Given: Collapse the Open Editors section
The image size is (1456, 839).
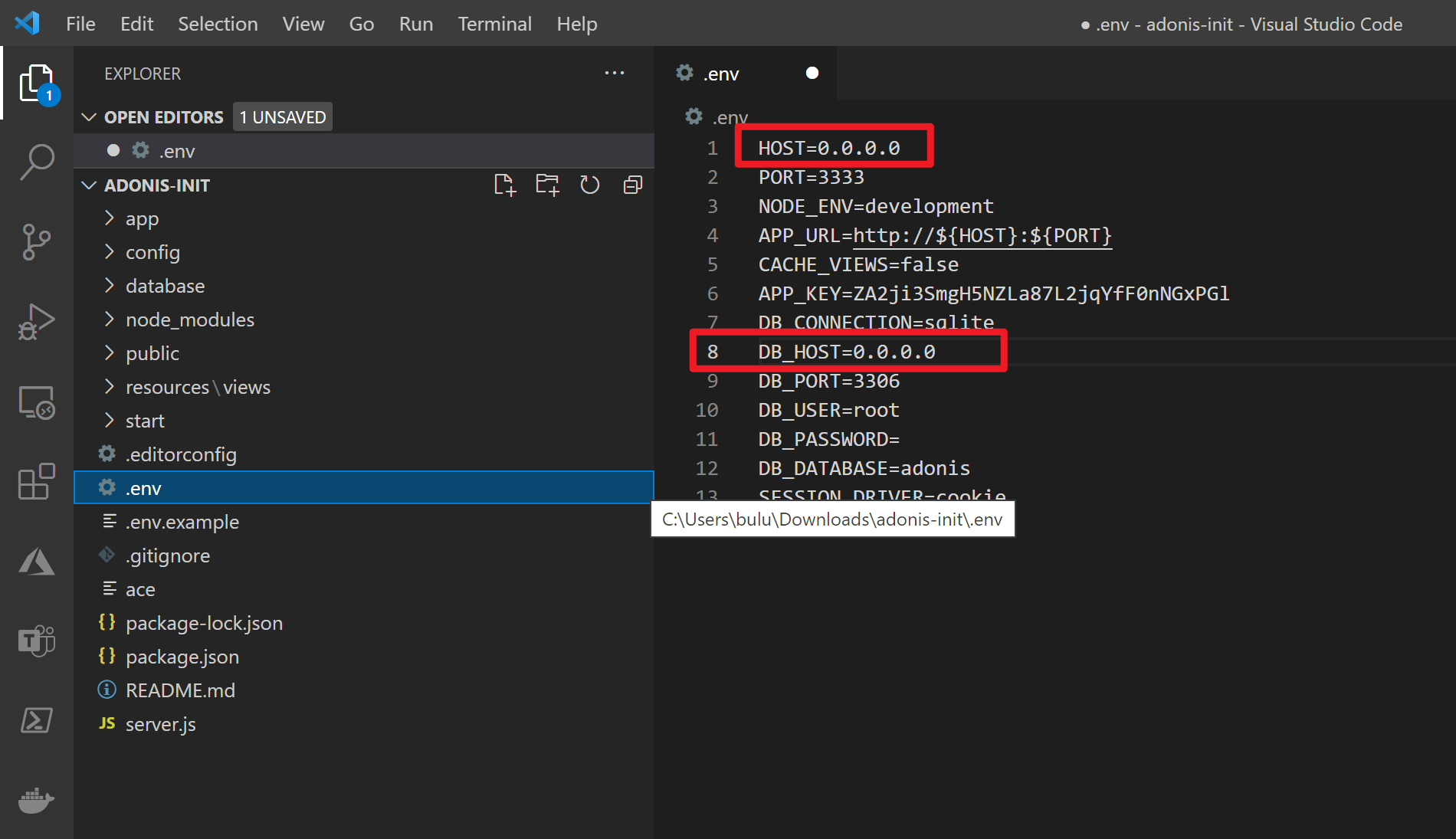Looking at the screenshot, I should (x=89, y=117).
